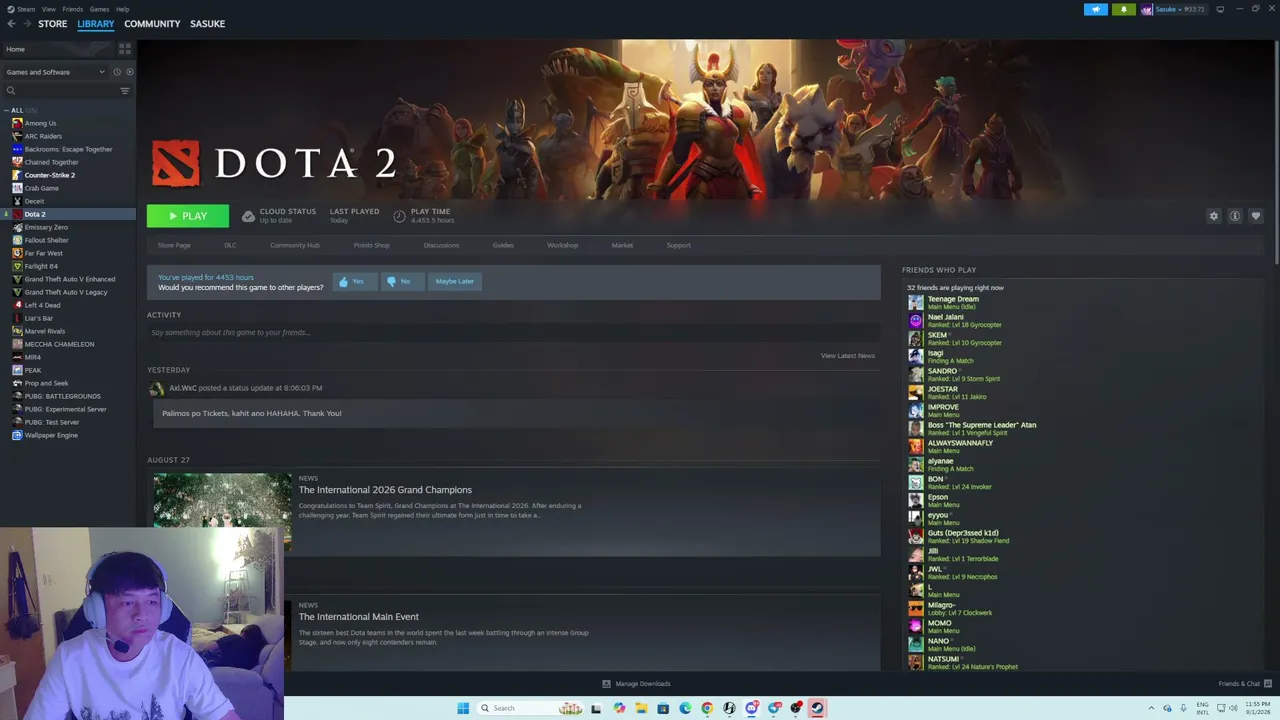1280x720 pixels.
Task: Go forward with the navigation arrow
Action: pyautogui.click(x=26, y=24)
